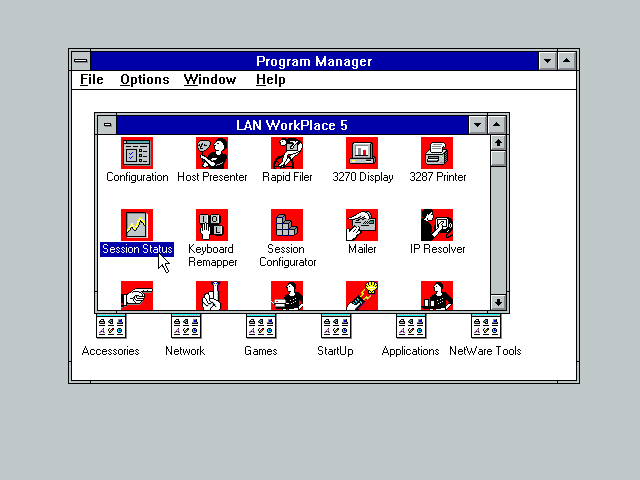
Task: Click the Session Status chart icon
Action: [137, 225]
